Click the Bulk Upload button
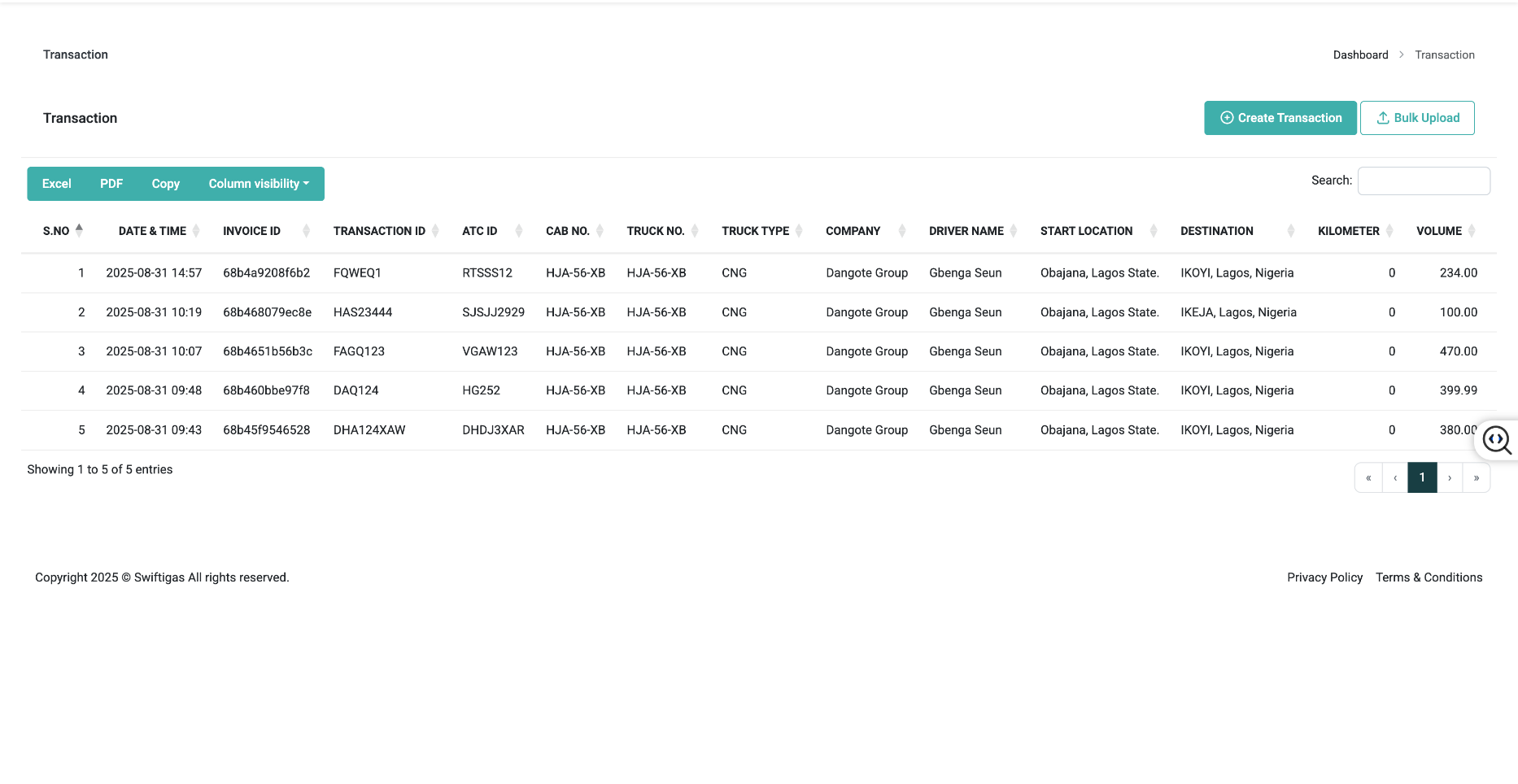Viewport: 1518px width, 784px height. (x=1417, y=118)
